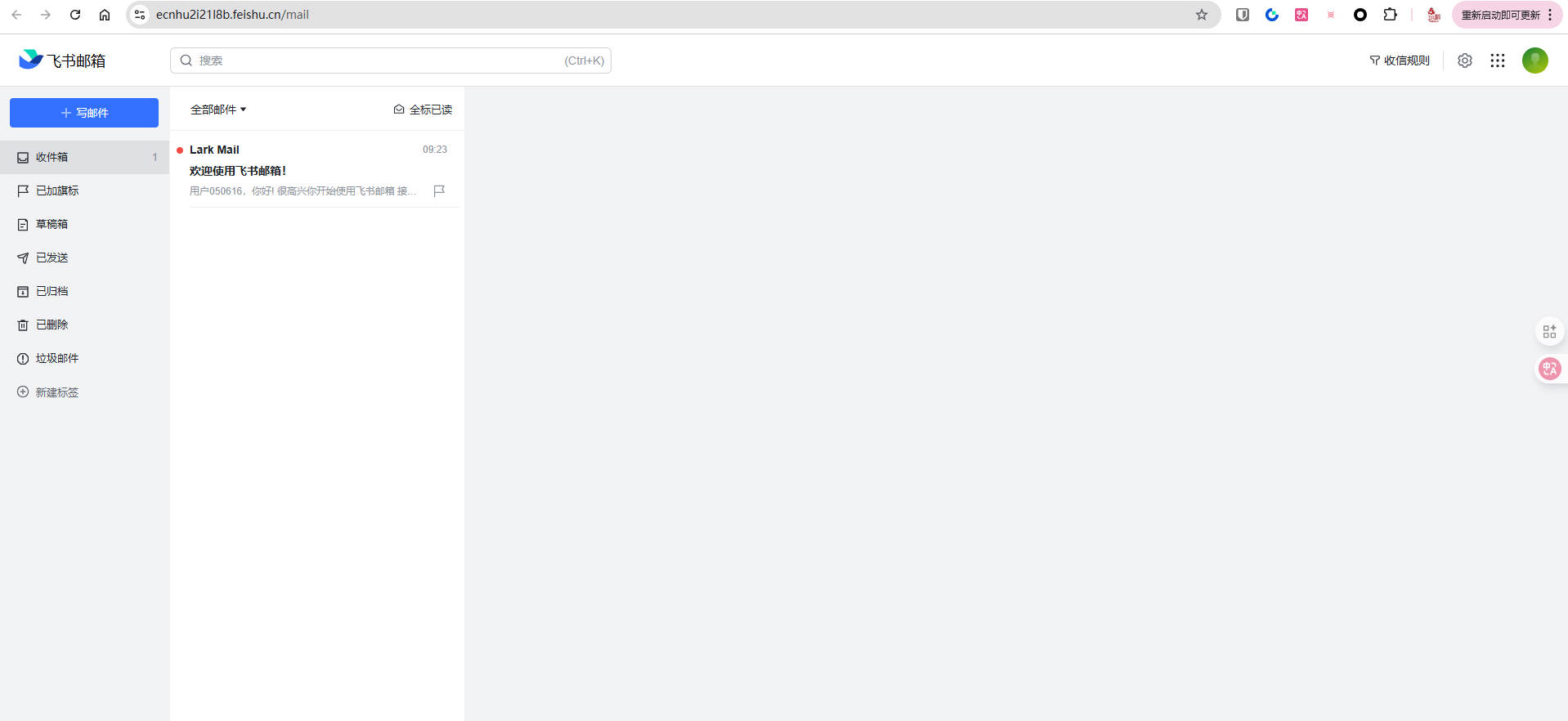Click the browser profile avatar icon
The image size is (1568, 721).
coord(1433,15)
